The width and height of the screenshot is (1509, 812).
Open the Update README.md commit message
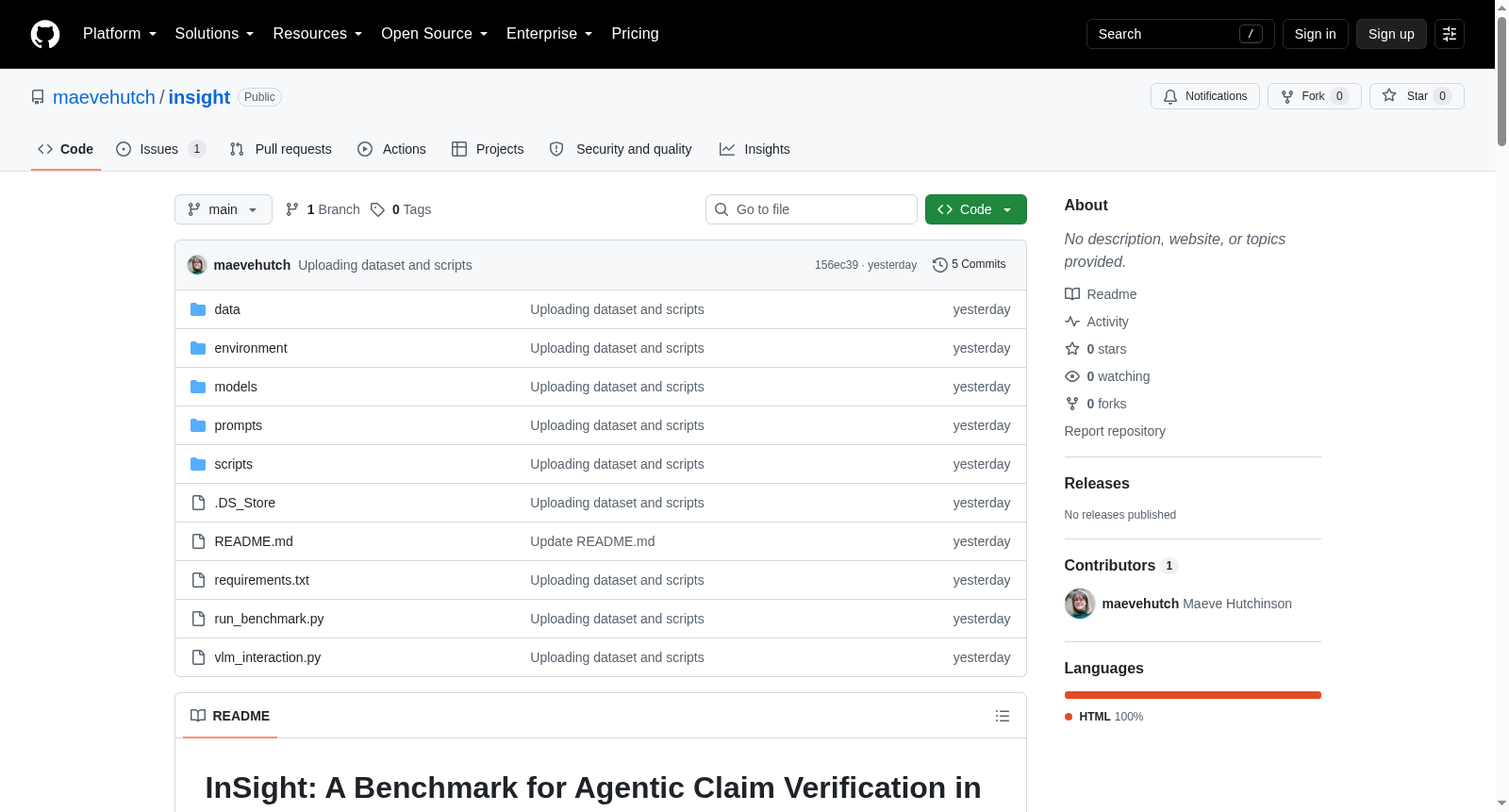pyautogui.click(x=592, y=541)
